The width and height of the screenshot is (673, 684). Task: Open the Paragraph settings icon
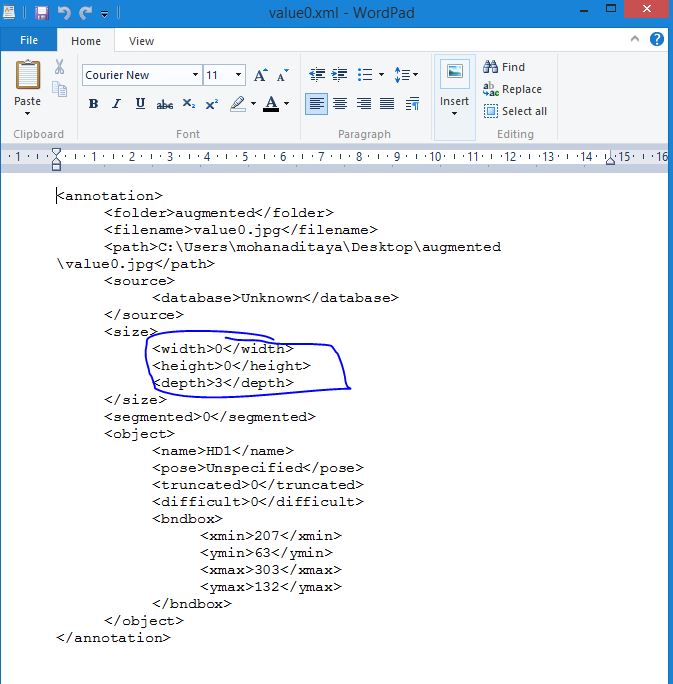(x=412, y=104)
